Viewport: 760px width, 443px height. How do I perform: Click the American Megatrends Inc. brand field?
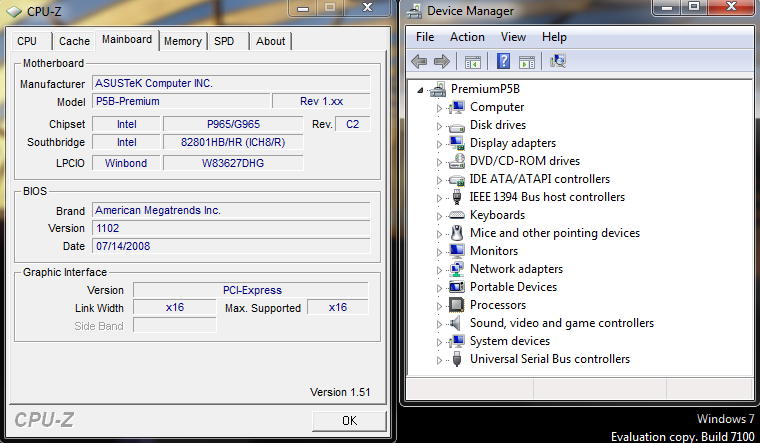click(x=231, y=210)
